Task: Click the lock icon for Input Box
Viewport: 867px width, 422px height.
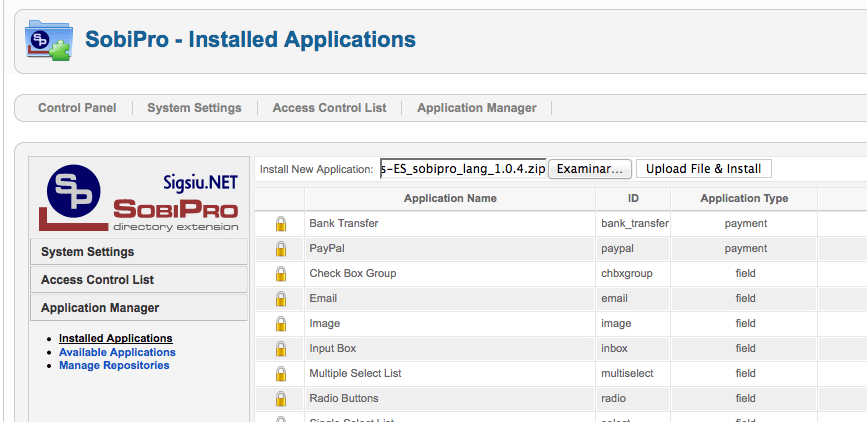Action: tap(281, 348)
